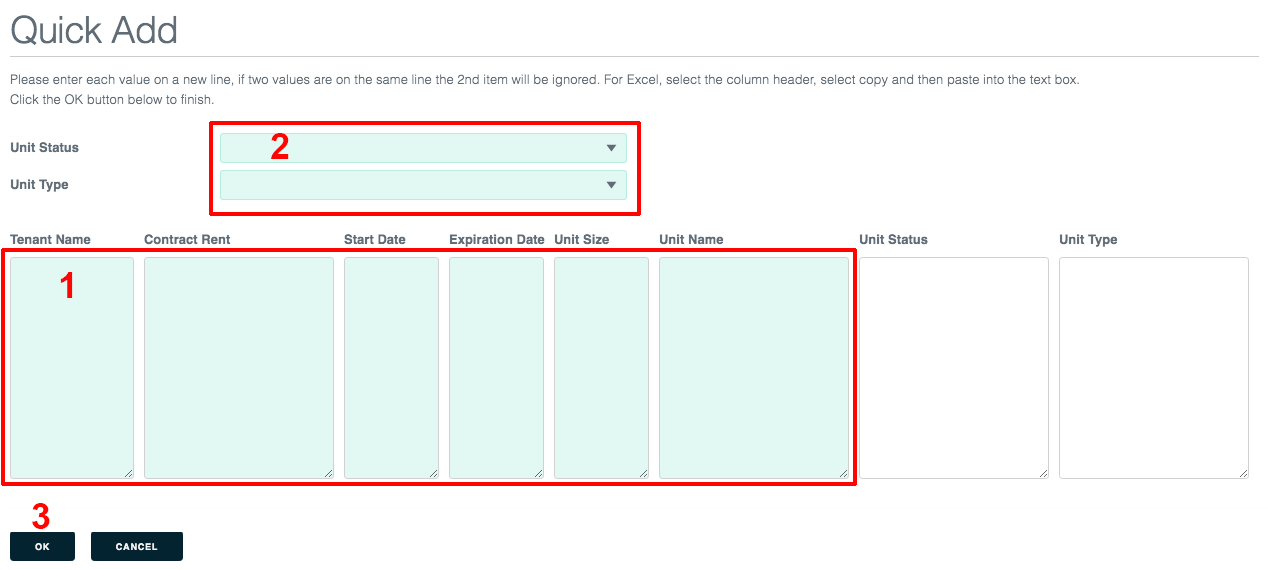Click into the Tenant Name text box

click(x=72, y=368)
